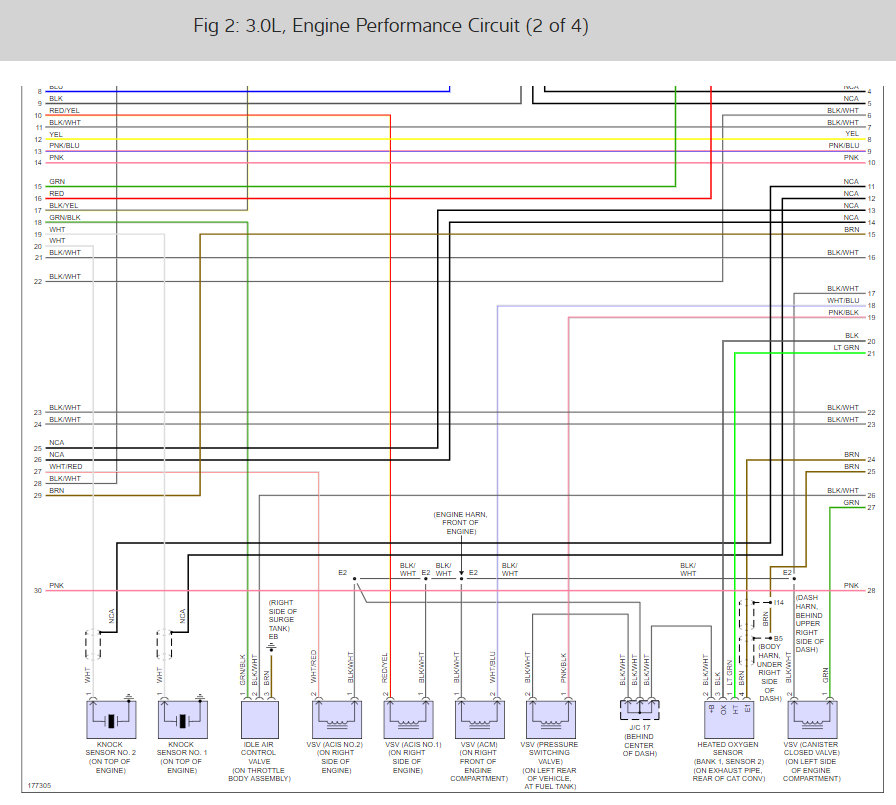Click the Knock Sensor No. 2 symbol
The image size is (896, 805).
coord(111,719)
